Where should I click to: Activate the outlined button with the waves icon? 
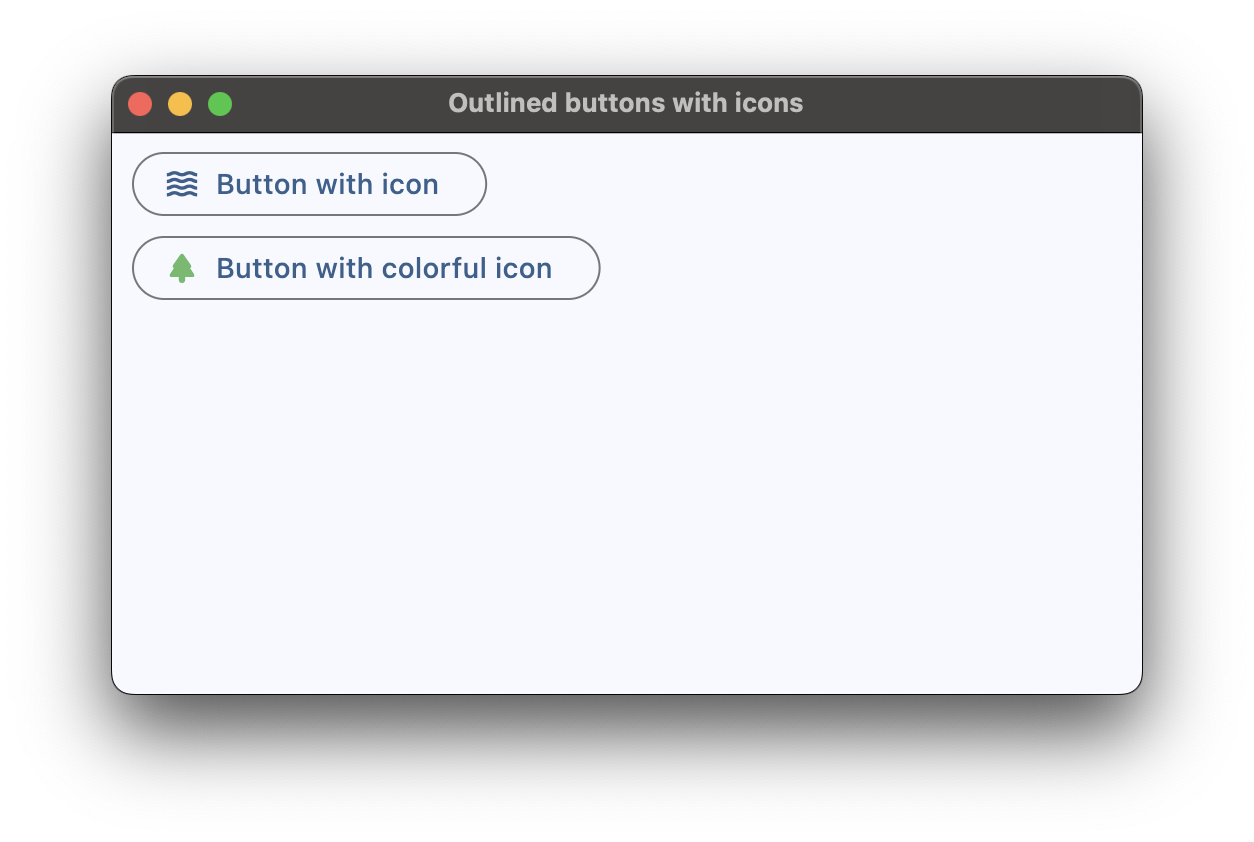point(309,184)
